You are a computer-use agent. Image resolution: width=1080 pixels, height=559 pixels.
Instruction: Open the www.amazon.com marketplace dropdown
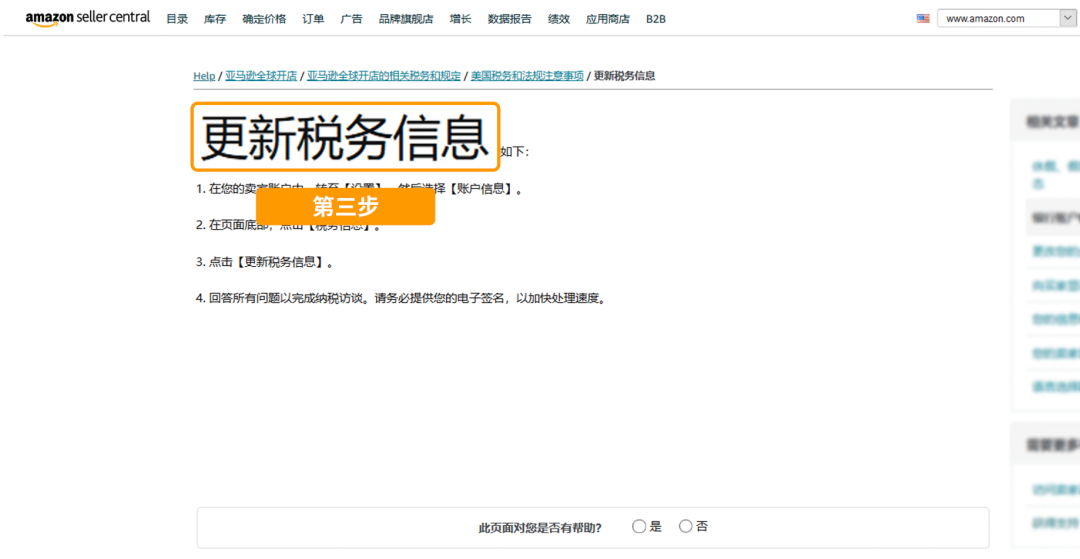[x=1005, y=18]
